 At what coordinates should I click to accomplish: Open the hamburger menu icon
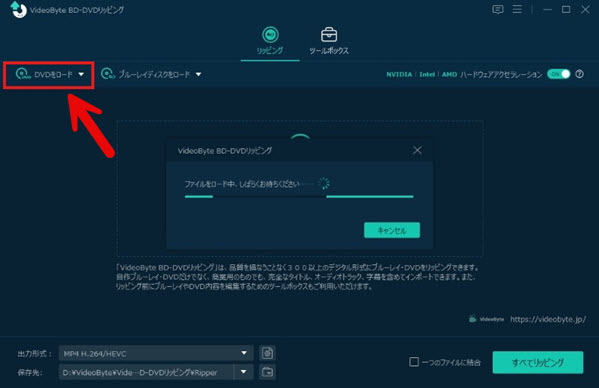click(x=517, y=9)
